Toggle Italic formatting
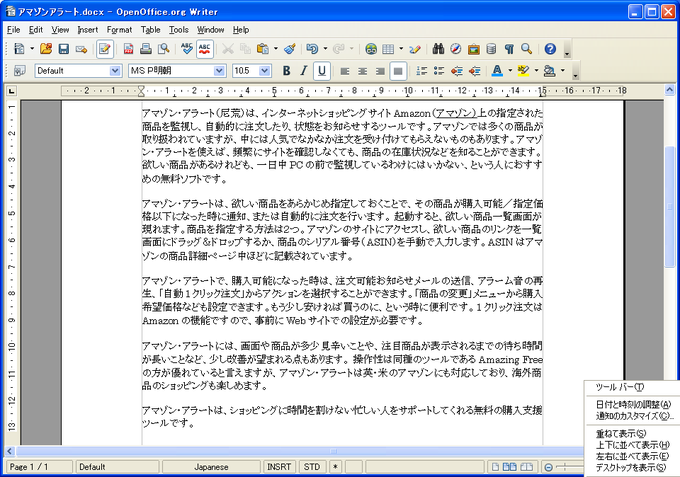 tap(304, 71)
